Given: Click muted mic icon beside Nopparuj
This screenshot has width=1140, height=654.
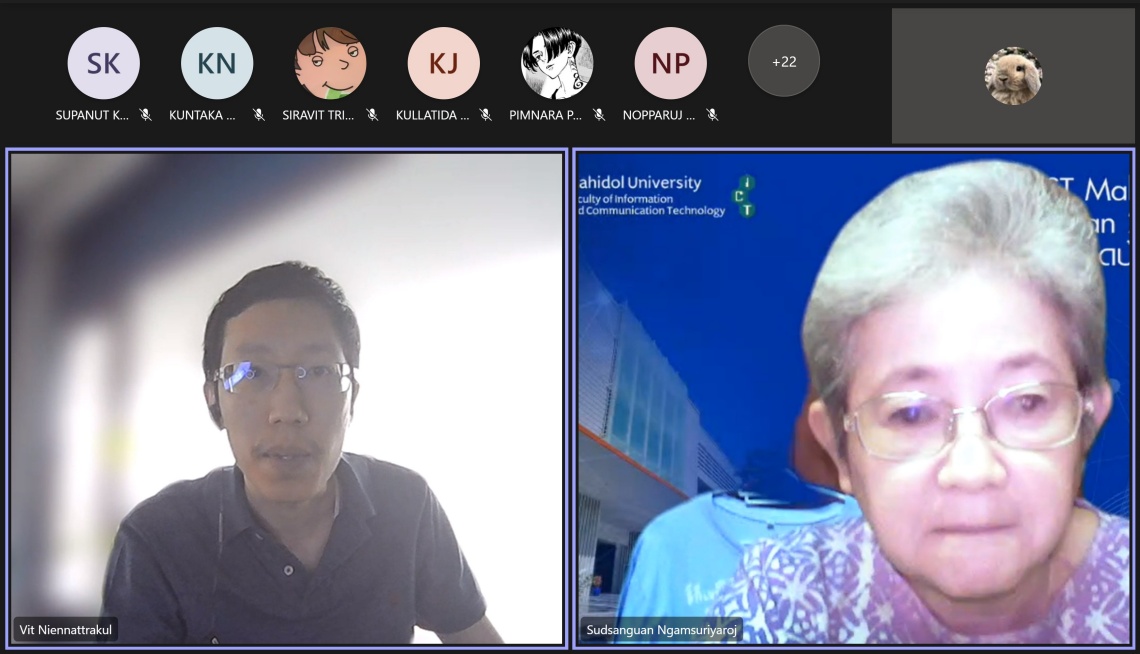Looking at the screenshot, I should pyautogui.click(x=712, y=115).
